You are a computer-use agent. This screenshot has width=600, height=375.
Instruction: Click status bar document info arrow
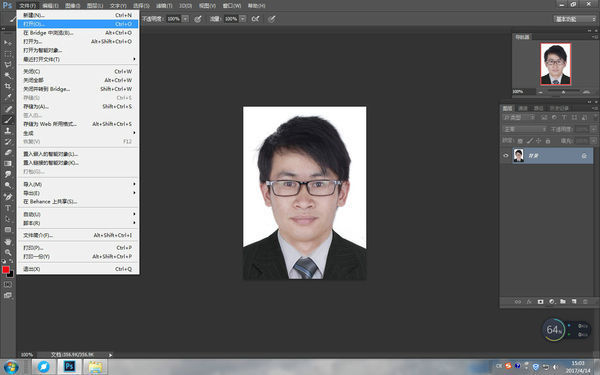pos(110,355)
